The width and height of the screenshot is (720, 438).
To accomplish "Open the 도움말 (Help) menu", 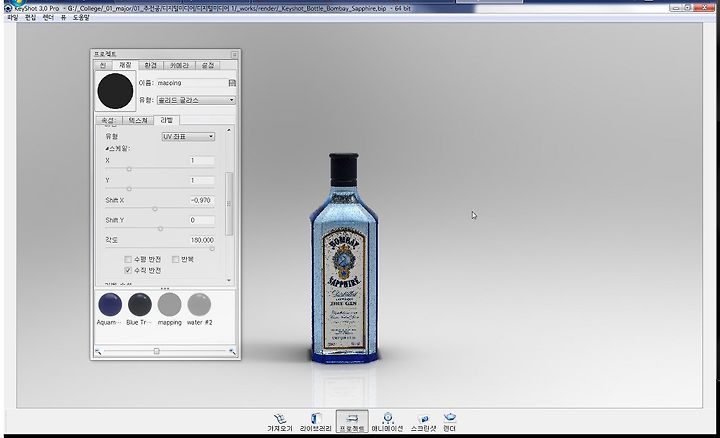I will point(81,17).
